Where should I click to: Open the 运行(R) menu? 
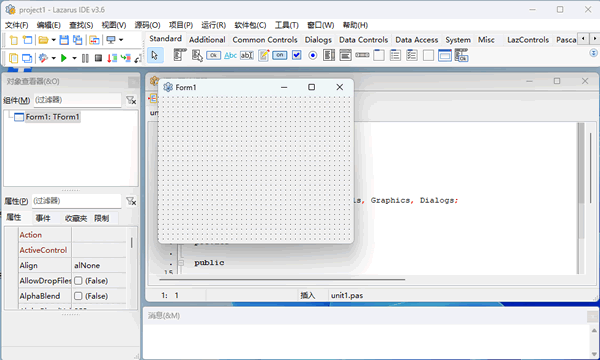tap(214, 25)
